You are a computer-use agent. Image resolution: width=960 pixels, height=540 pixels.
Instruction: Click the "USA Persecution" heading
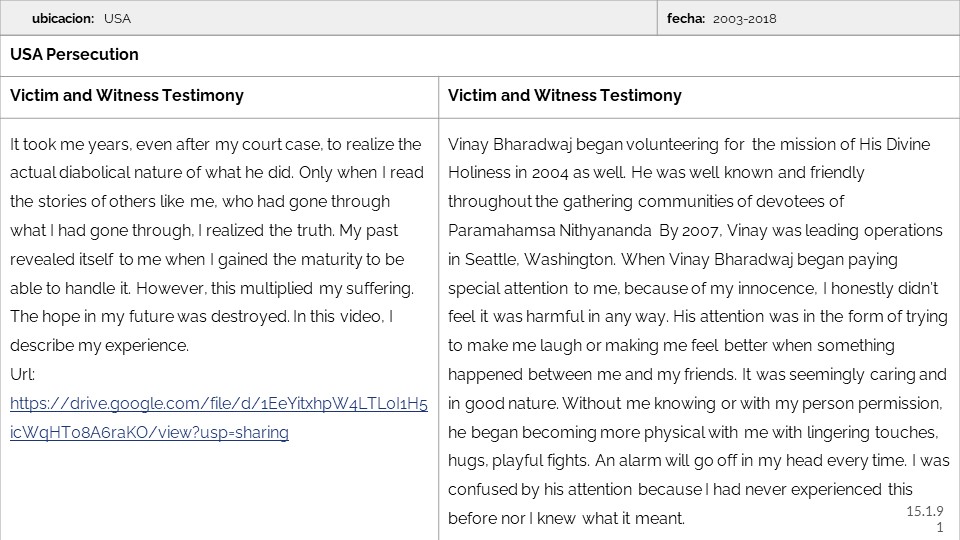(x=74, y=54)
